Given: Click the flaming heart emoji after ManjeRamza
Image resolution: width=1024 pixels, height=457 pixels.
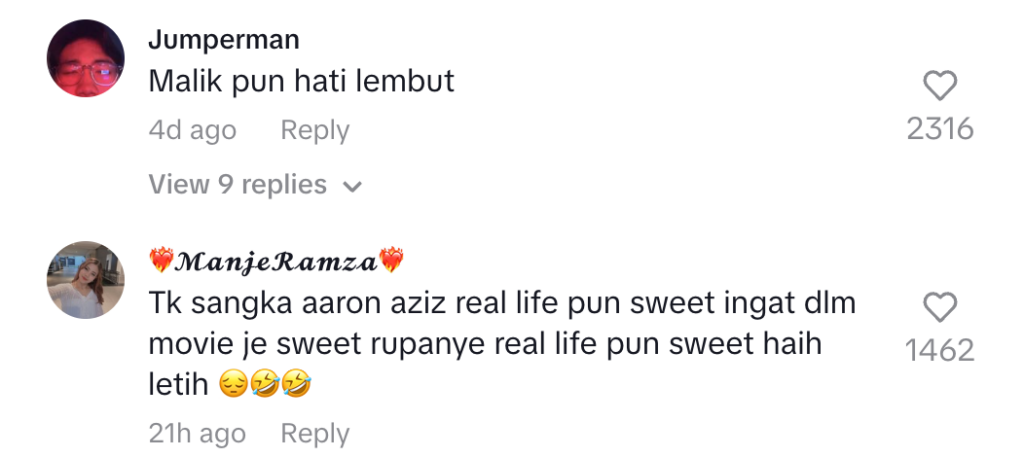Looking at the screenshot, I should point(392,261).
